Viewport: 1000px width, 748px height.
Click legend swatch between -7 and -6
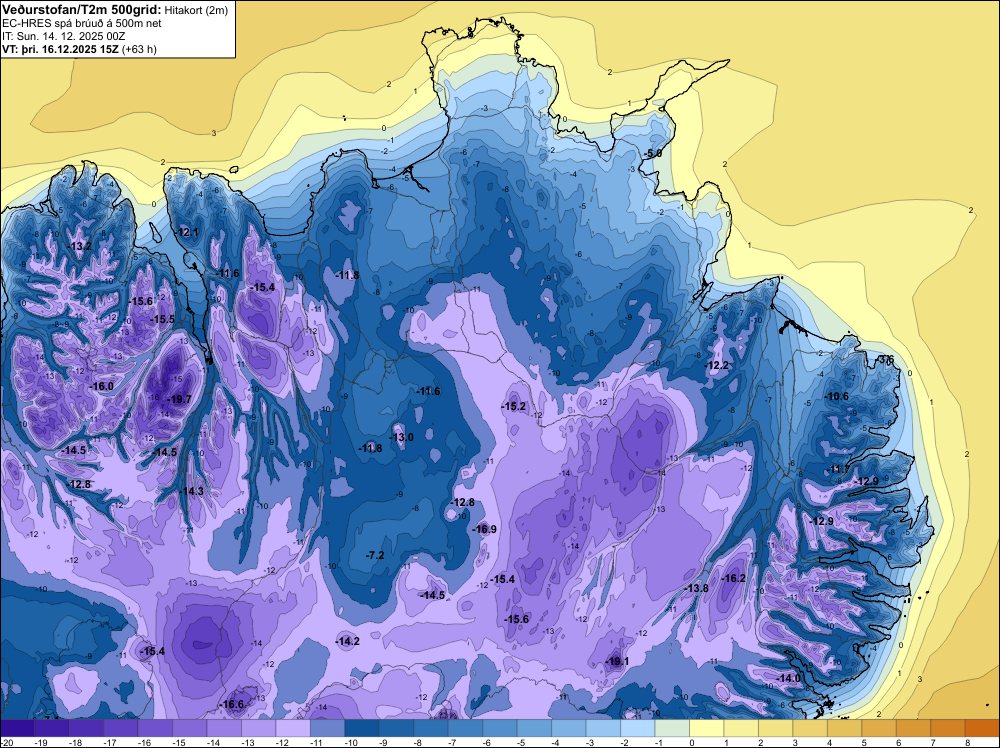[466, 728]
